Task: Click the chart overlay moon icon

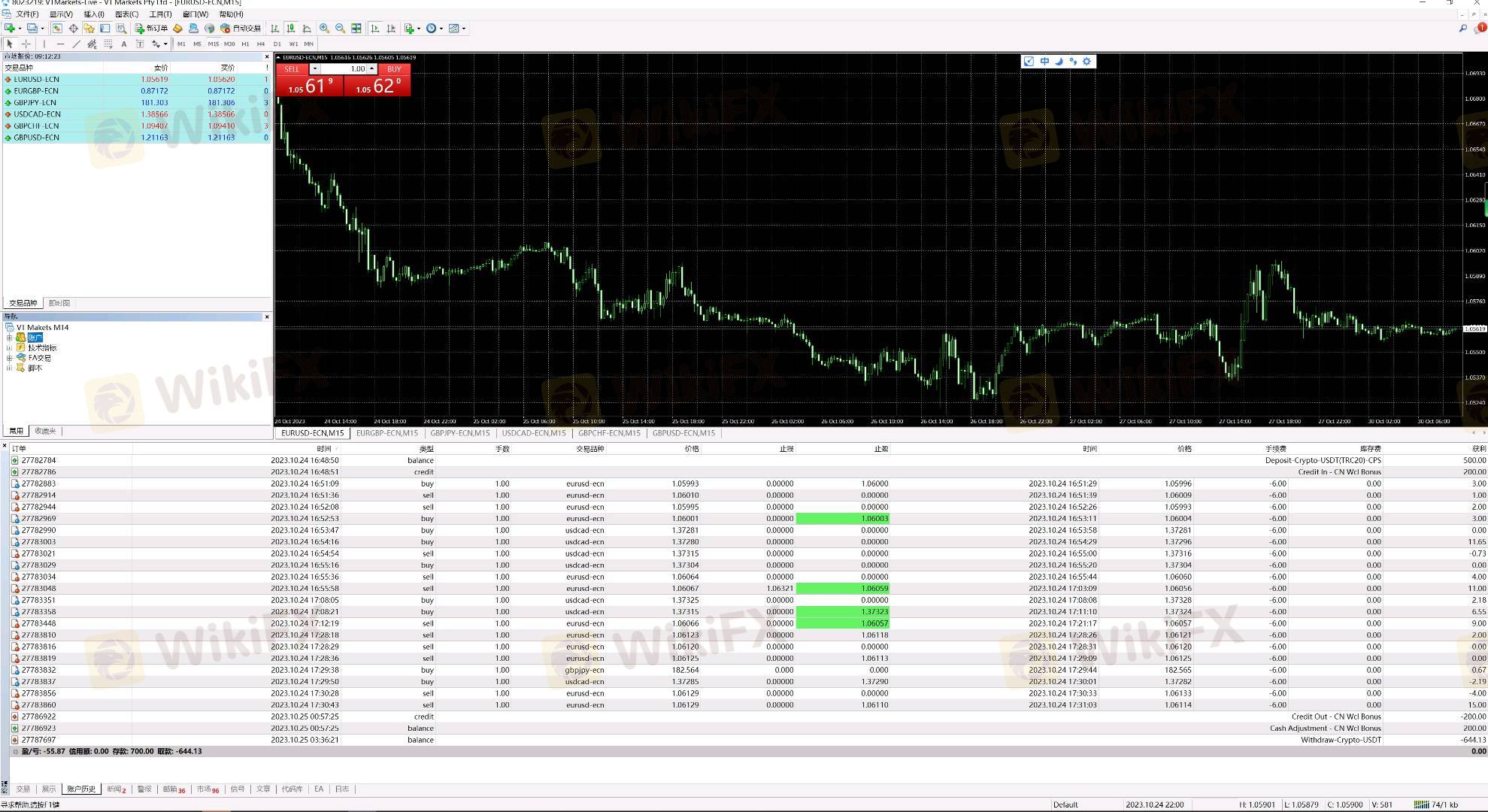Action: click(1059, 62)
